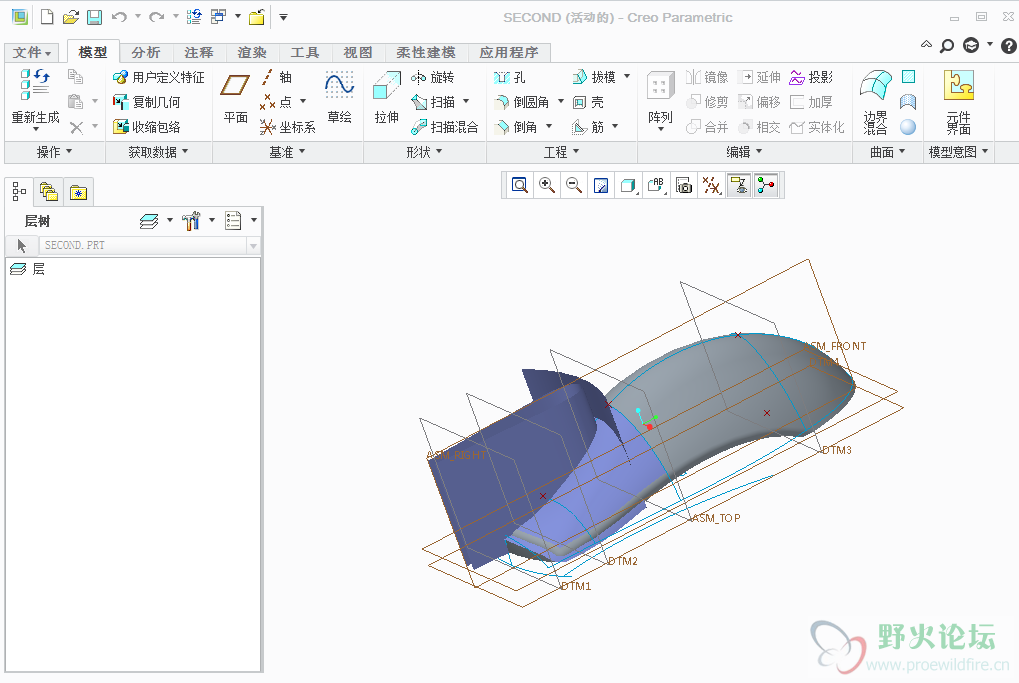Switch to the Analysis (分析) tab
1019x683 pixels.
click(146, 53)
